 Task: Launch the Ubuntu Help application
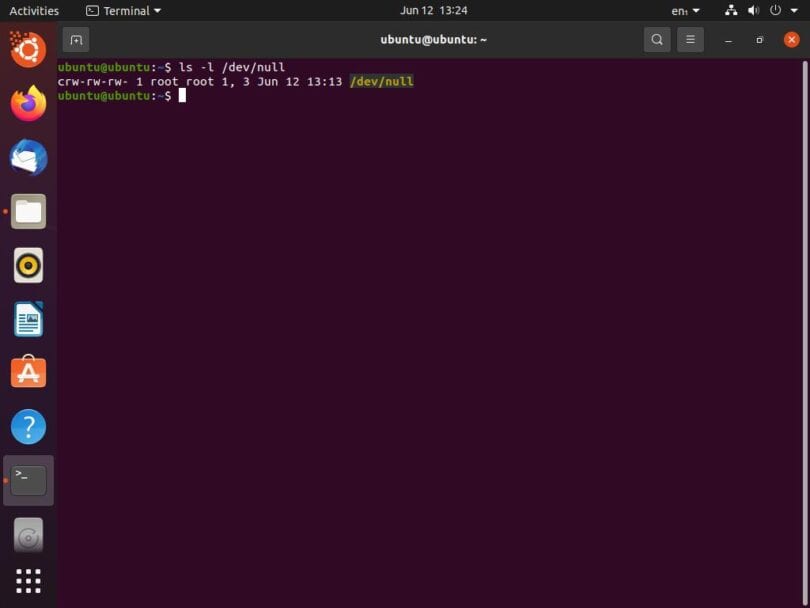pyautogui.click(x=27, y=426)
